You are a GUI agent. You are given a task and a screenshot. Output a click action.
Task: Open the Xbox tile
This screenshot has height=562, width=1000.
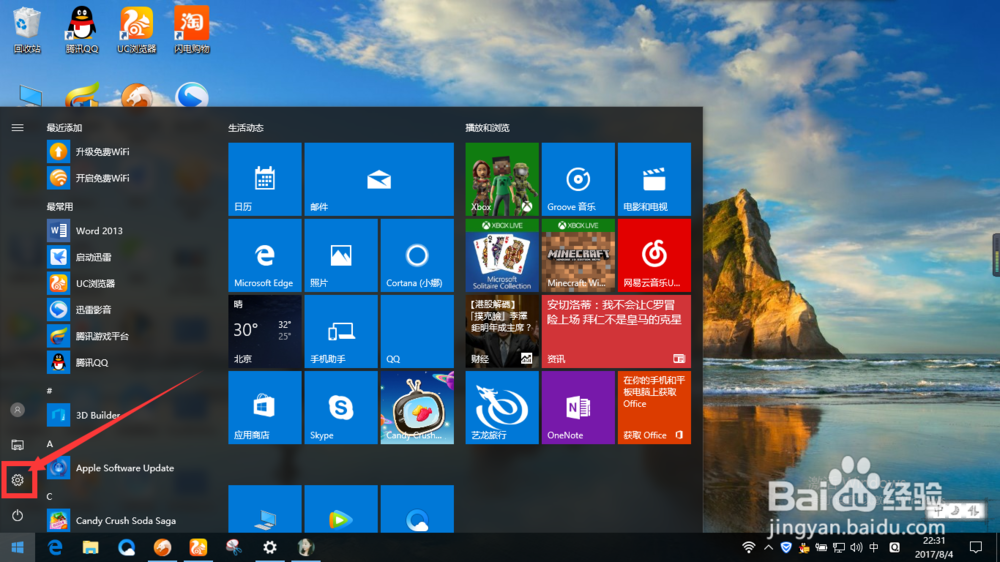[x=502, y=179]
